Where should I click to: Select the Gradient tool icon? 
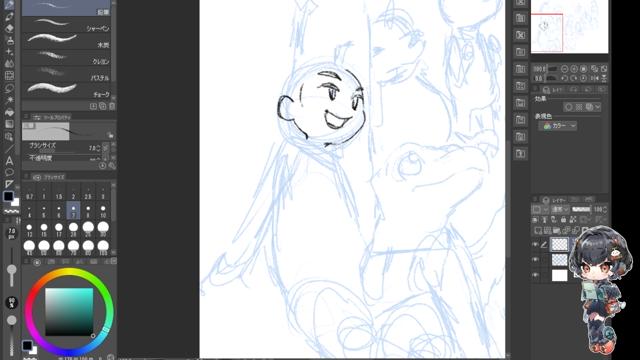pyautogui.click(x=9, y=124)
